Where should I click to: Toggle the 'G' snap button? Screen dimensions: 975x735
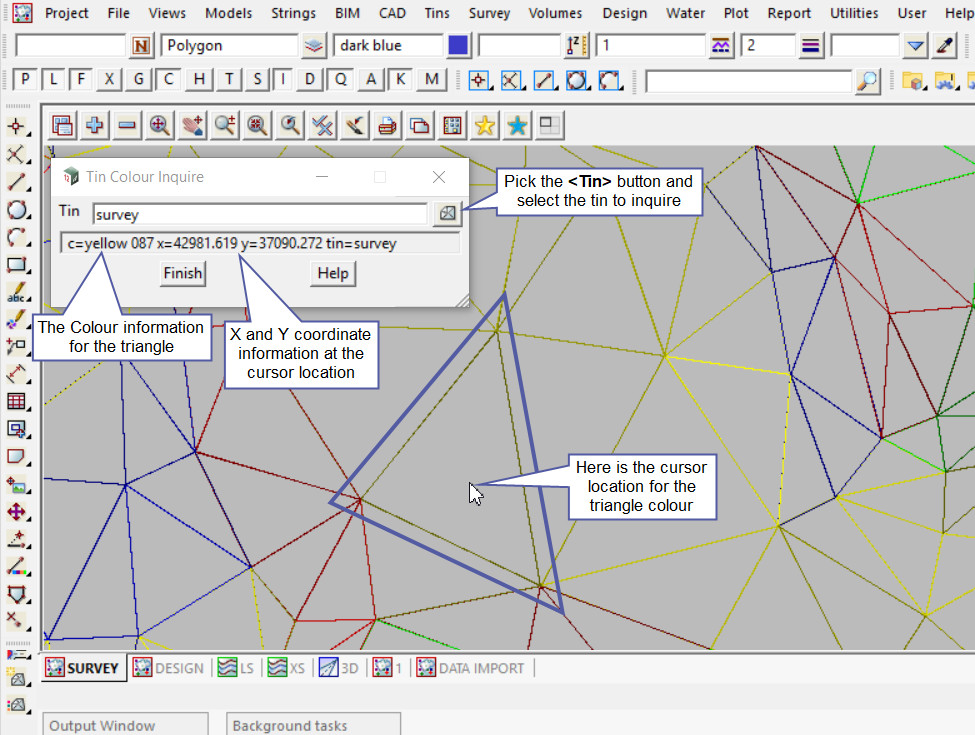pyautogui.click(x=139, y=80)
